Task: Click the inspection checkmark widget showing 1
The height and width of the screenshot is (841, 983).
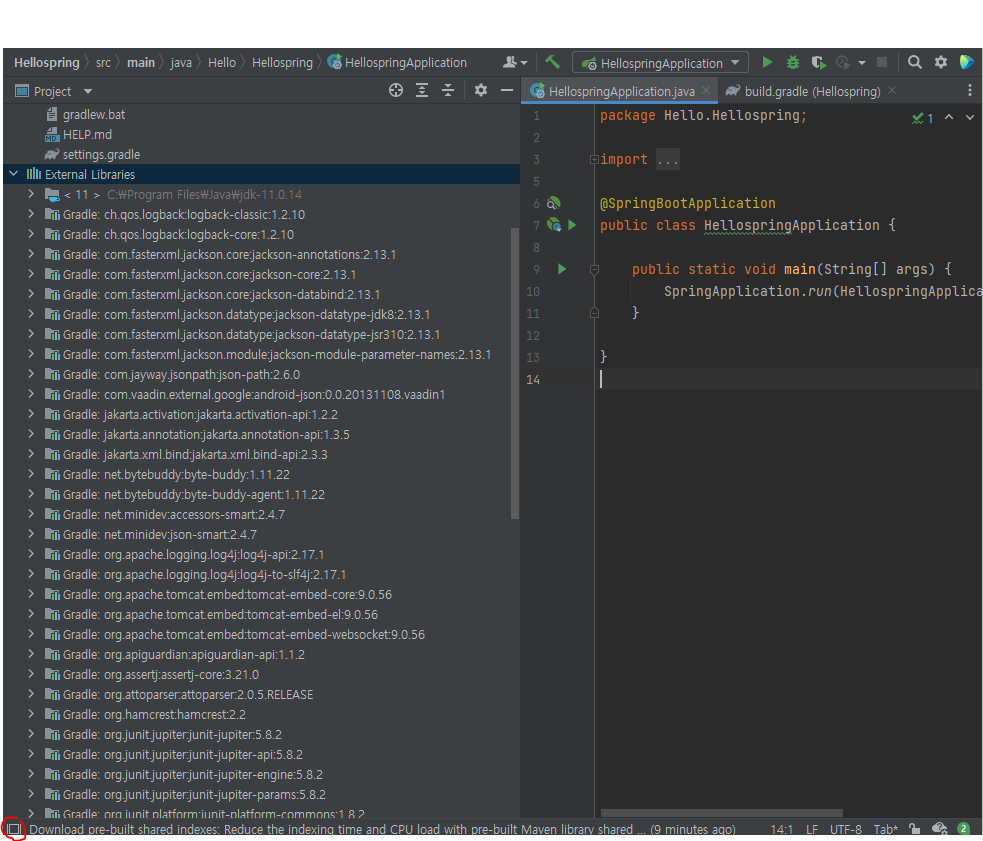Action: click(922, 118)
